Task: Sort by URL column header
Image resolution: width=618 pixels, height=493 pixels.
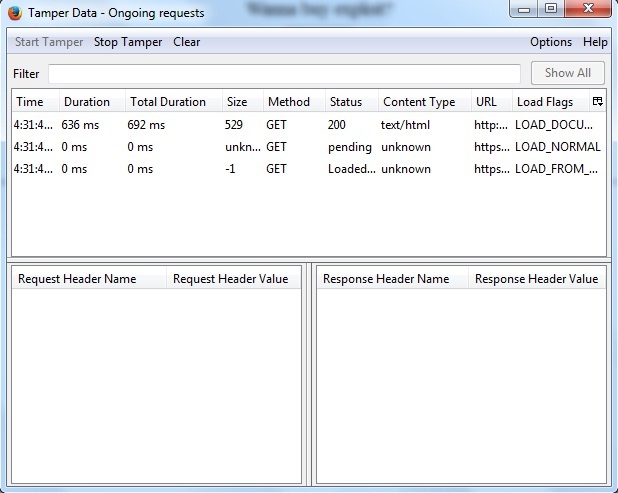Action: click(491, 102)
